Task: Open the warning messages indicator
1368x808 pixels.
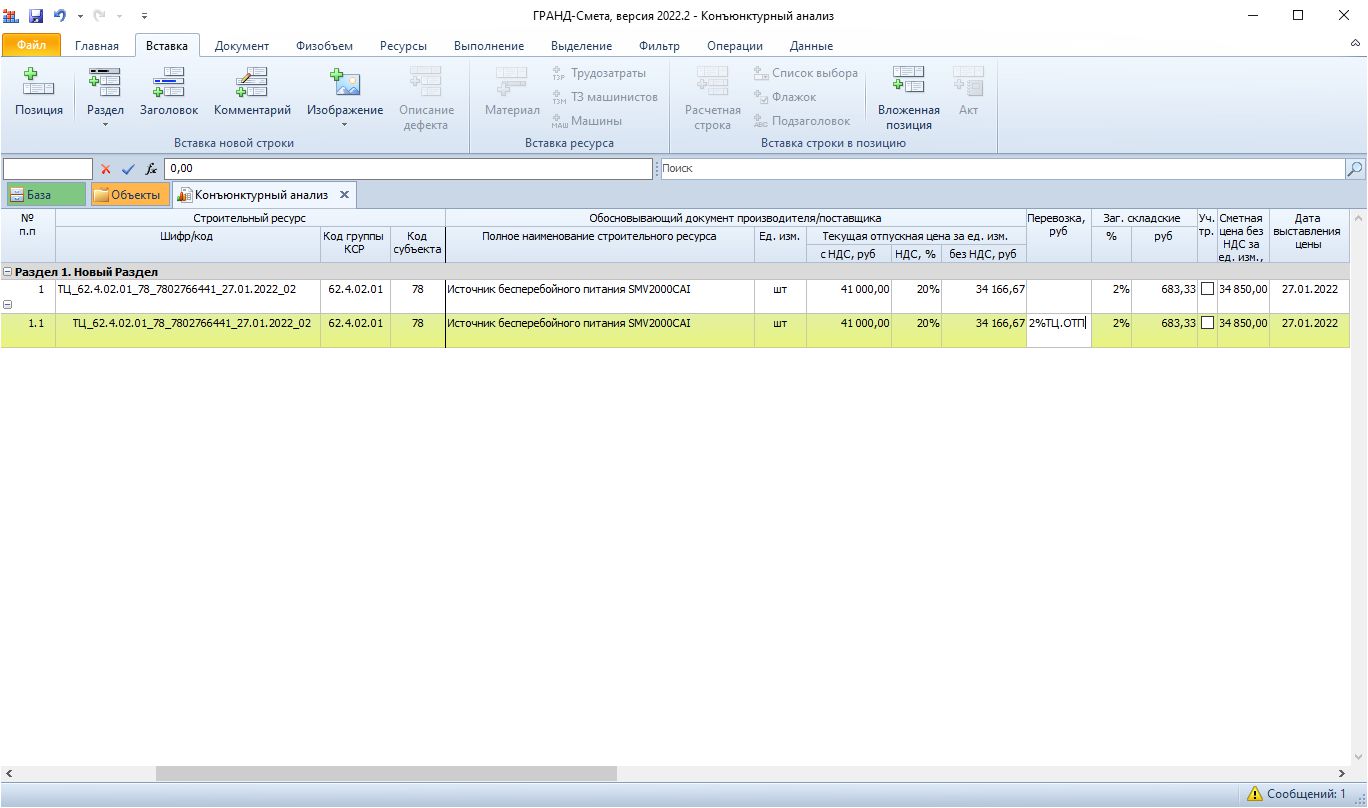Action: (x=1295, y=794)
